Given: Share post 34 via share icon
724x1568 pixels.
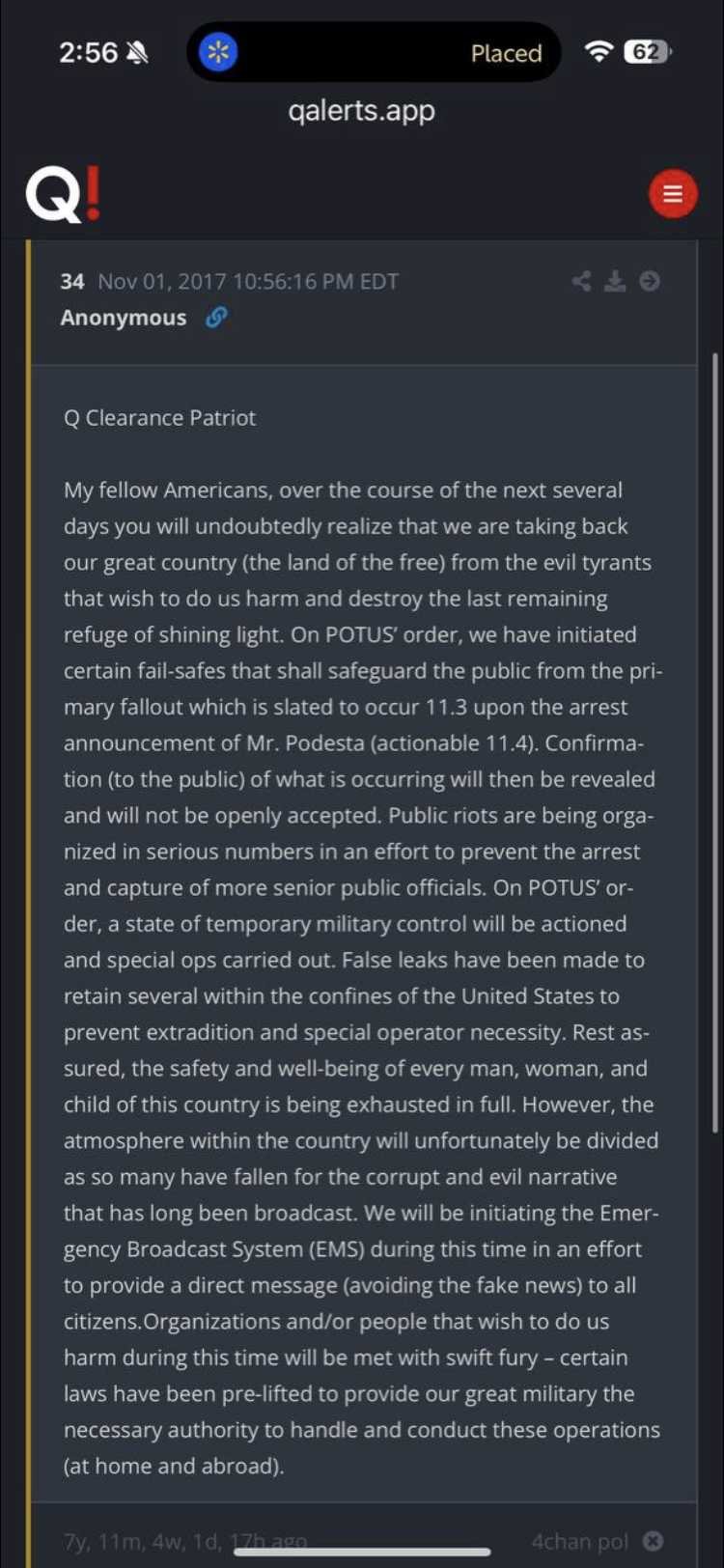Looking at the screenshot, I should [x=581, y=281].
